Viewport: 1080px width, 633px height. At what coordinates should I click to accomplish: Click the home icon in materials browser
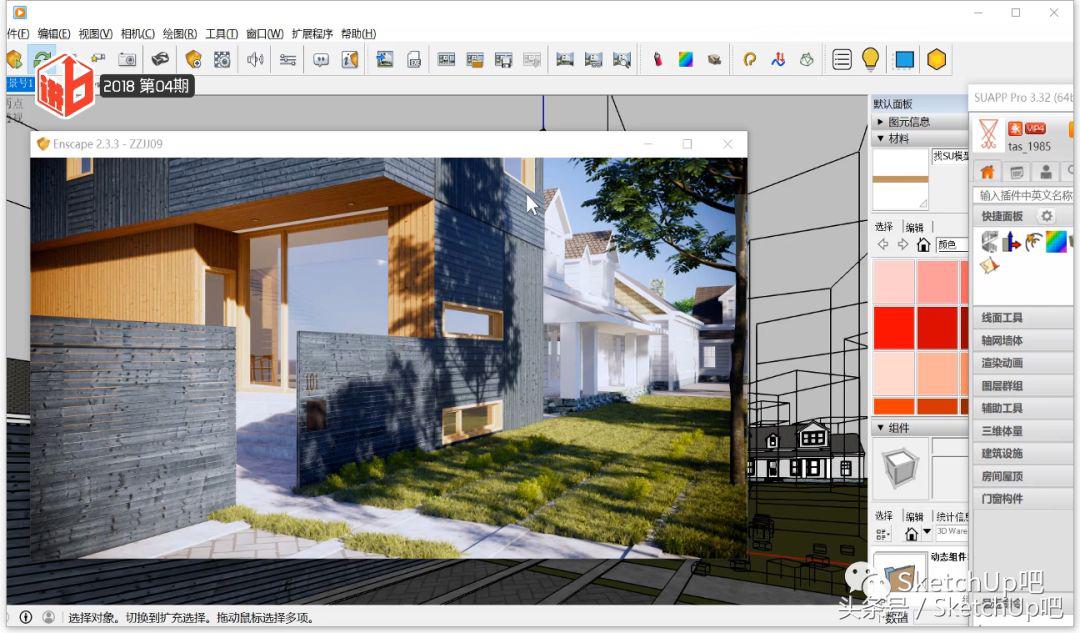[923, 245]
